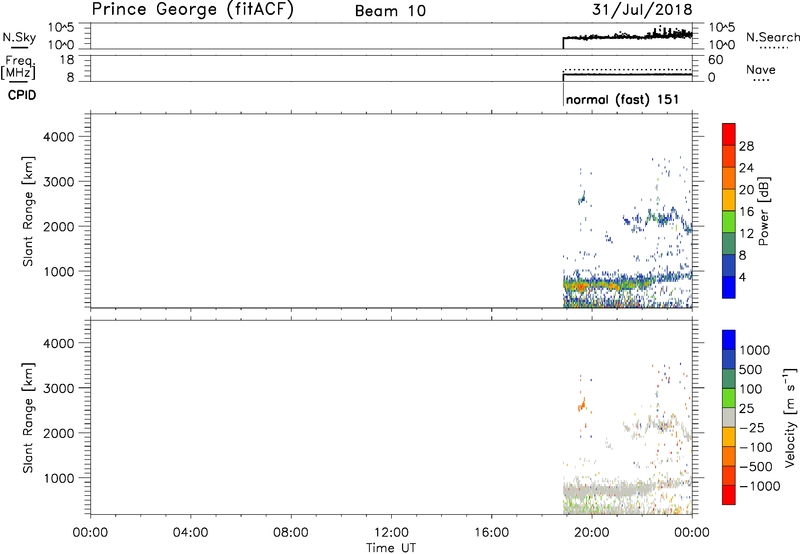800x554 pixels.
Task: Click the '2000' tick on the velocity panel
Action: (x=59, y=433)
